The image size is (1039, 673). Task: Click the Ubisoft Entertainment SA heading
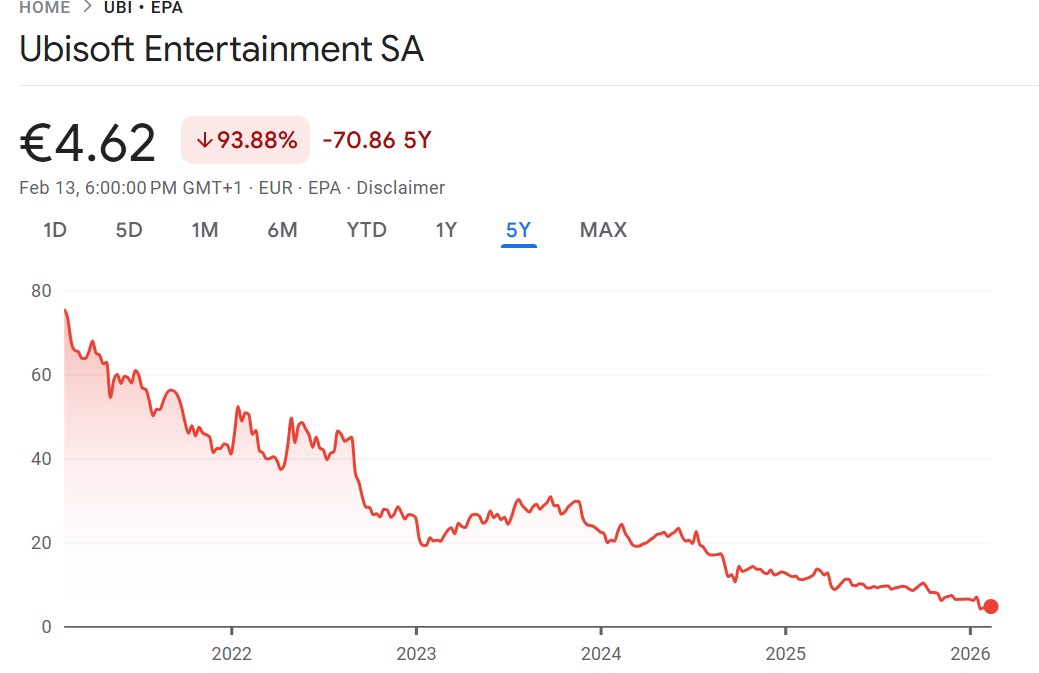(222, 50)
